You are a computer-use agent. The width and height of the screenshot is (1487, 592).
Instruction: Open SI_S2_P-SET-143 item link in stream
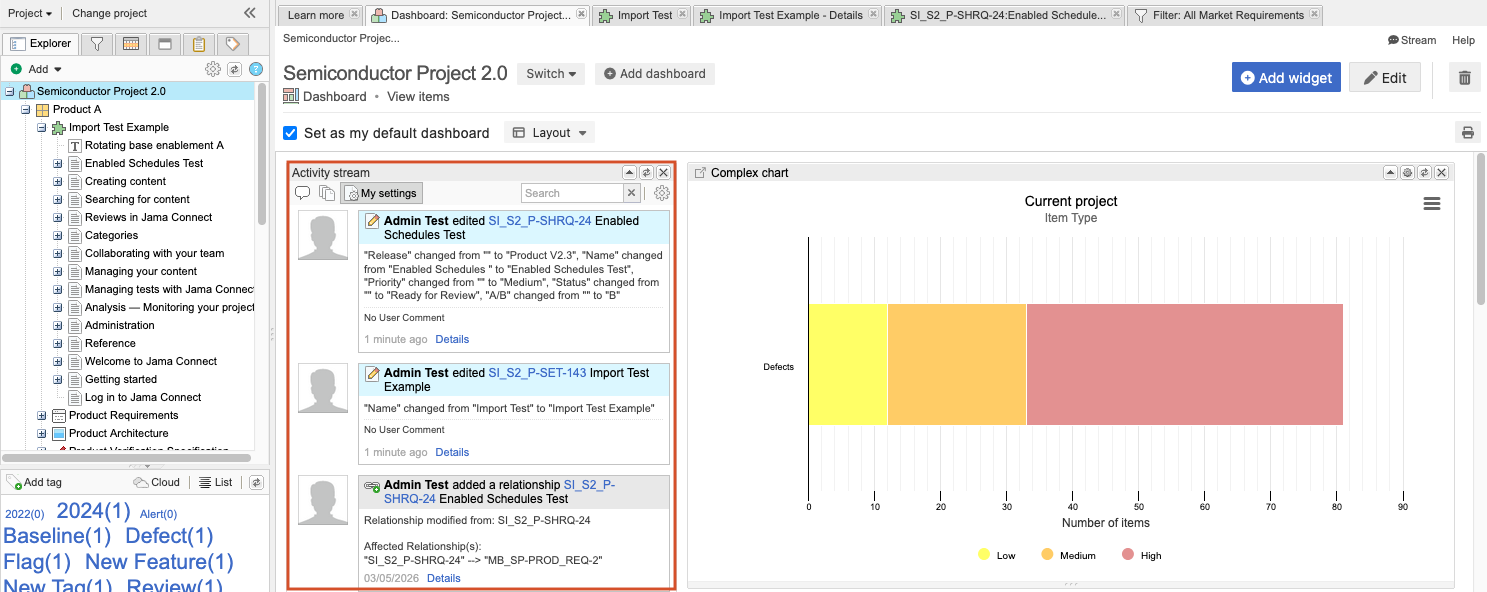[x=537, y=373]
